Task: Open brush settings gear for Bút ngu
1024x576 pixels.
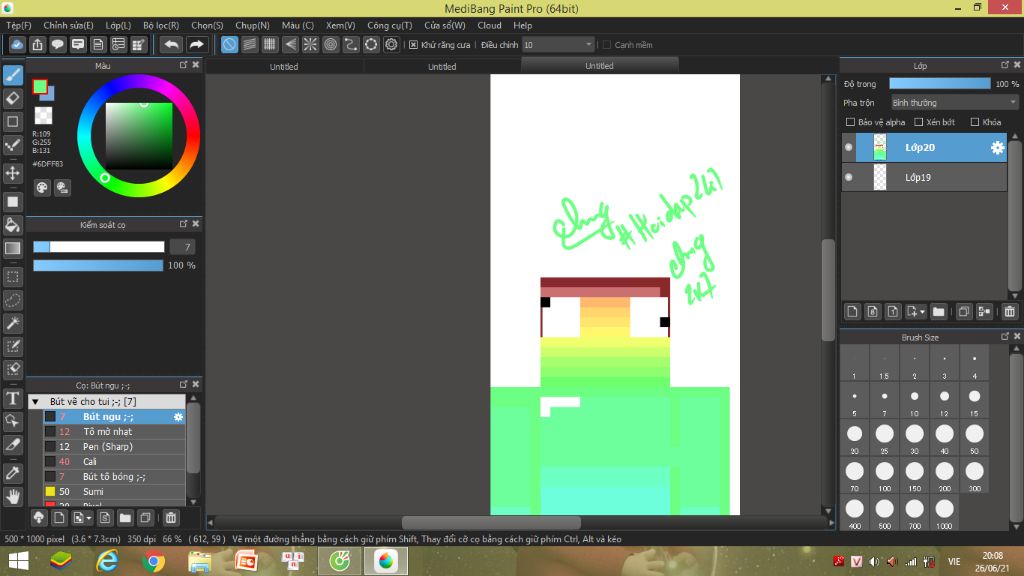Action: 178,417
